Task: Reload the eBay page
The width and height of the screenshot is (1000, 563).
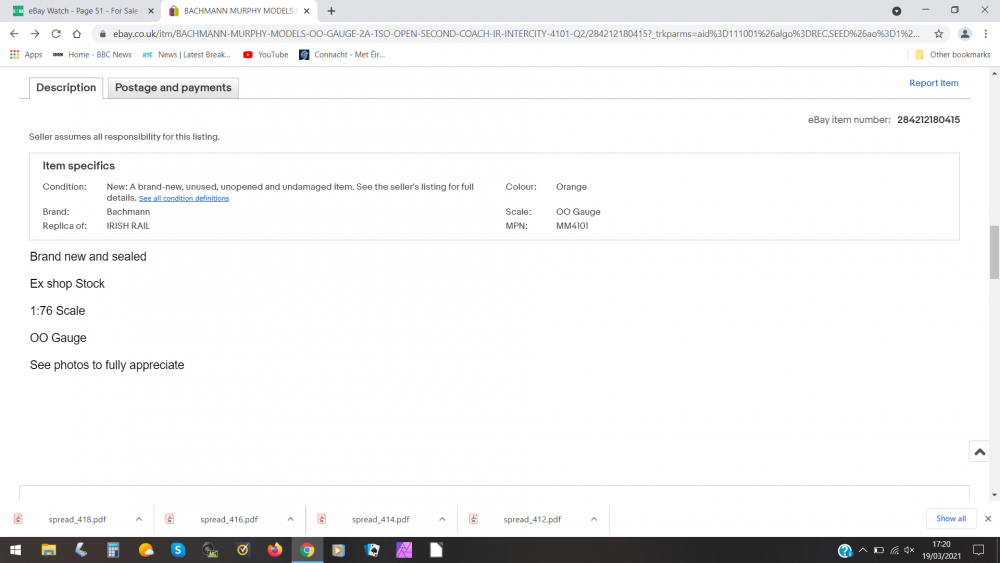Action: pos(56,33)
